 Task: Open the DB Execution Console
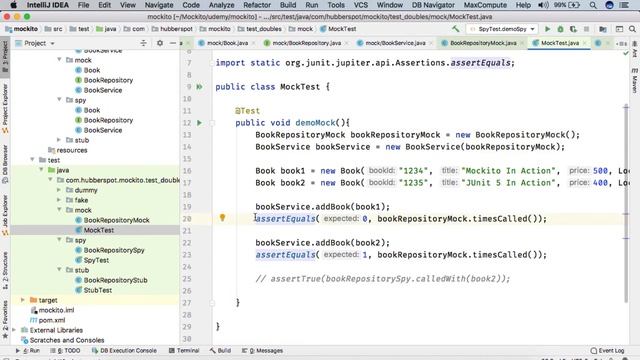(x=124, y=351)
